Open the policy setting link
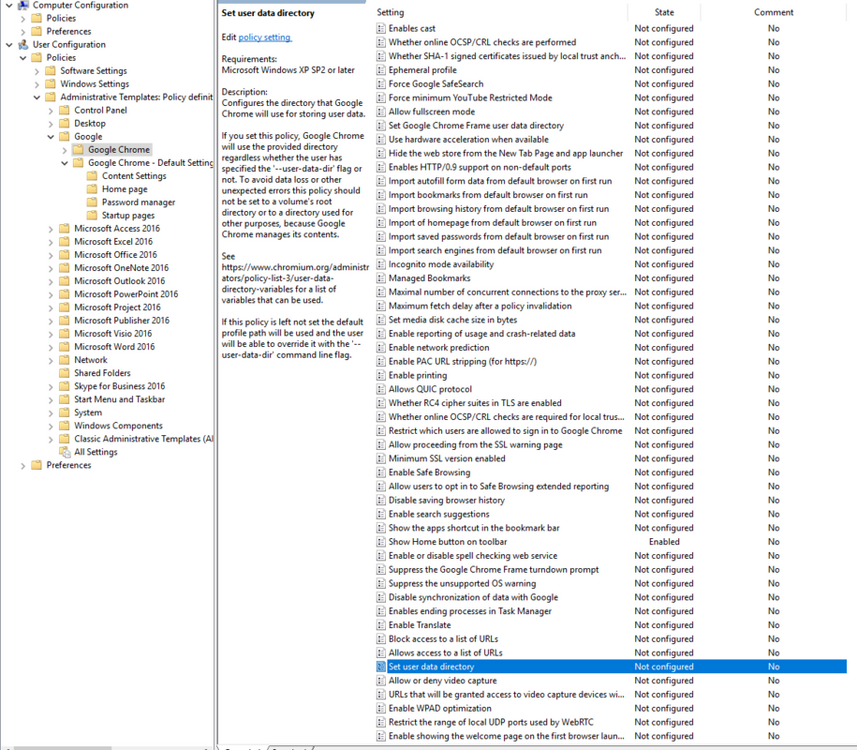Image resolution: width=857 pixels, height=750 pixels. click(265, 37)
